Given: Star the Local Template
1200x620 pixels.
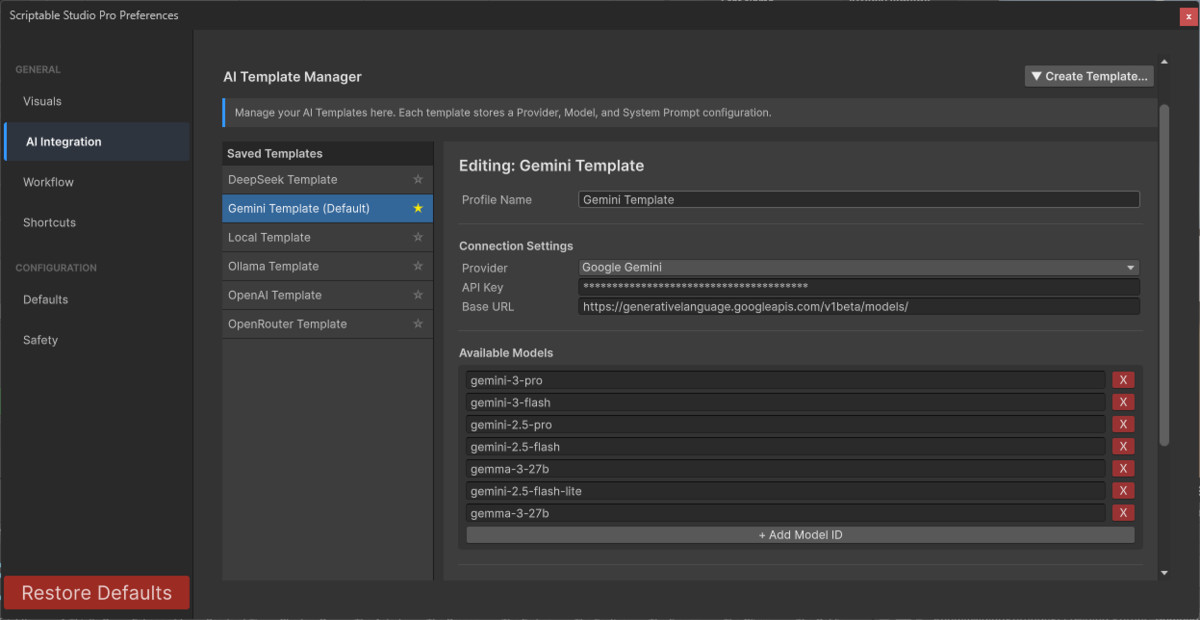Looking at the screenshot, I should pyautogui.click(x=419, y=237).
